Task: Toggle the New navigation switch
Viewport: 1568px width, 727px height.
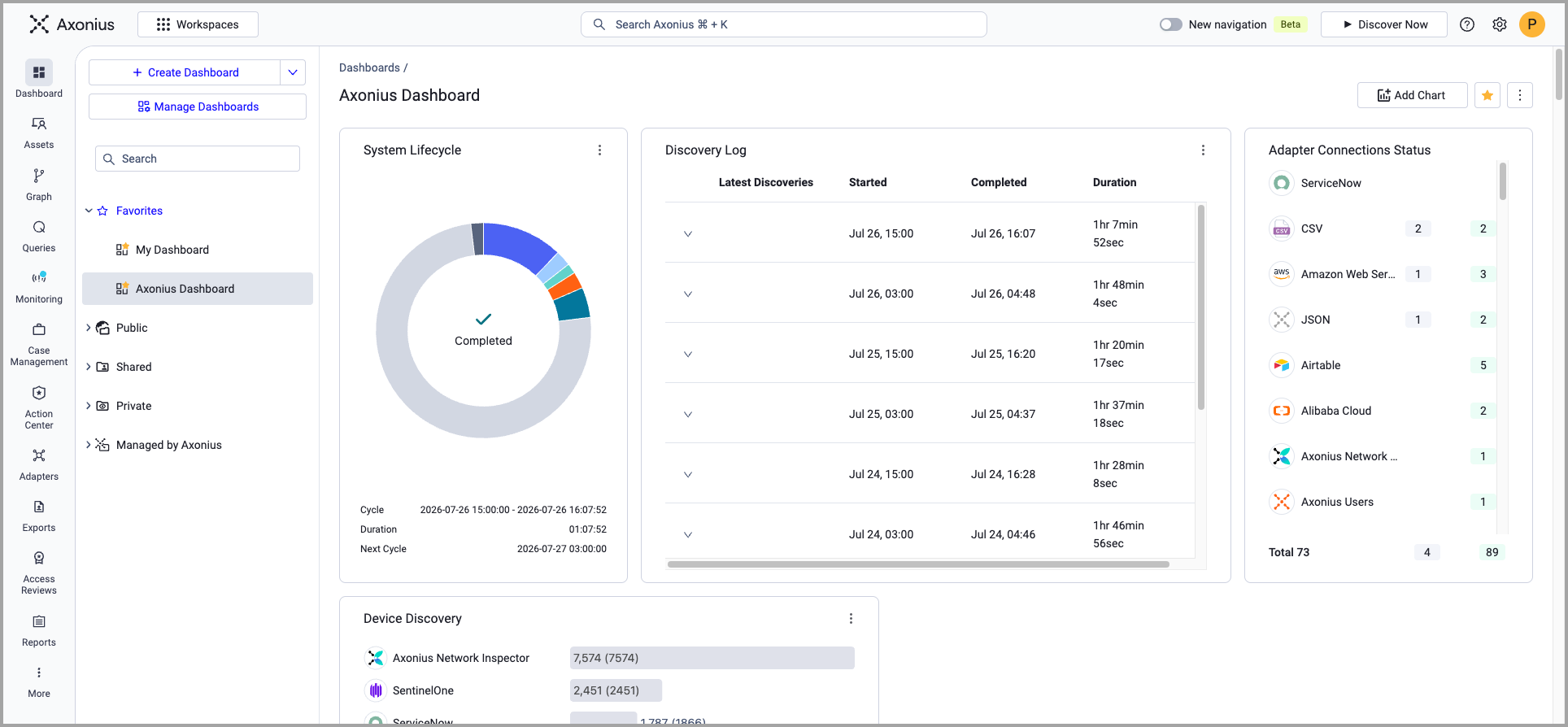Action: (x=1171, y=24)
